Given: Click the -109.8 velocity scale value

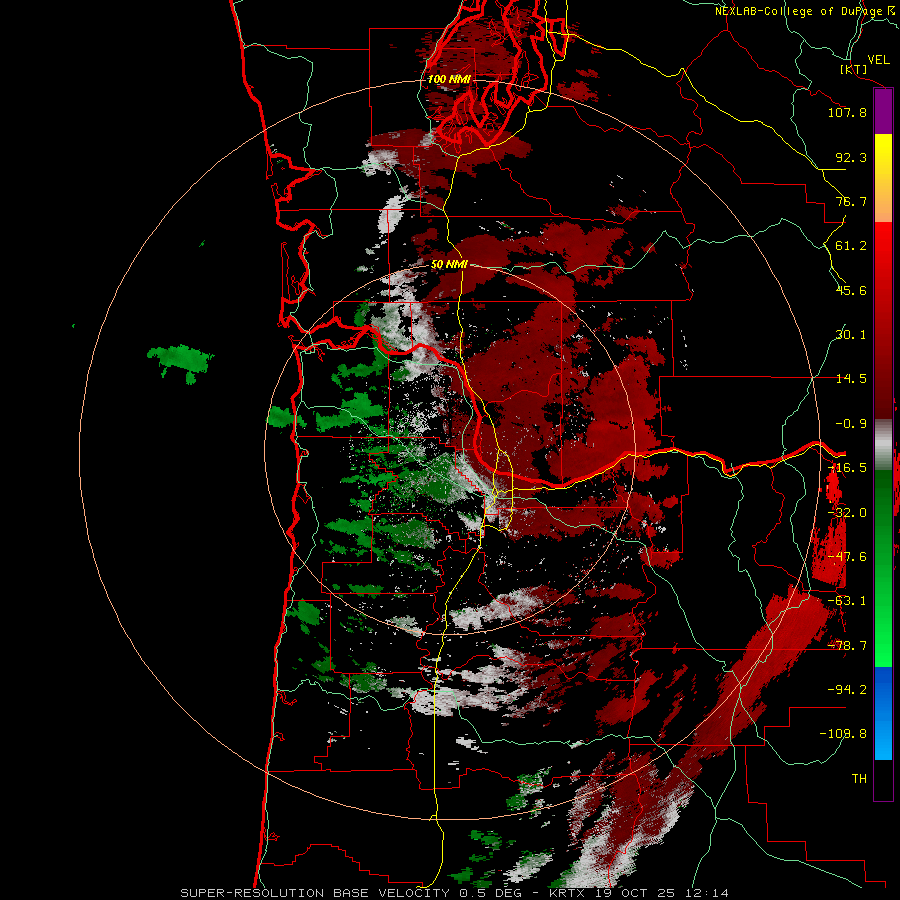Looking at the screenshot, I should click(x=843, y=734).
